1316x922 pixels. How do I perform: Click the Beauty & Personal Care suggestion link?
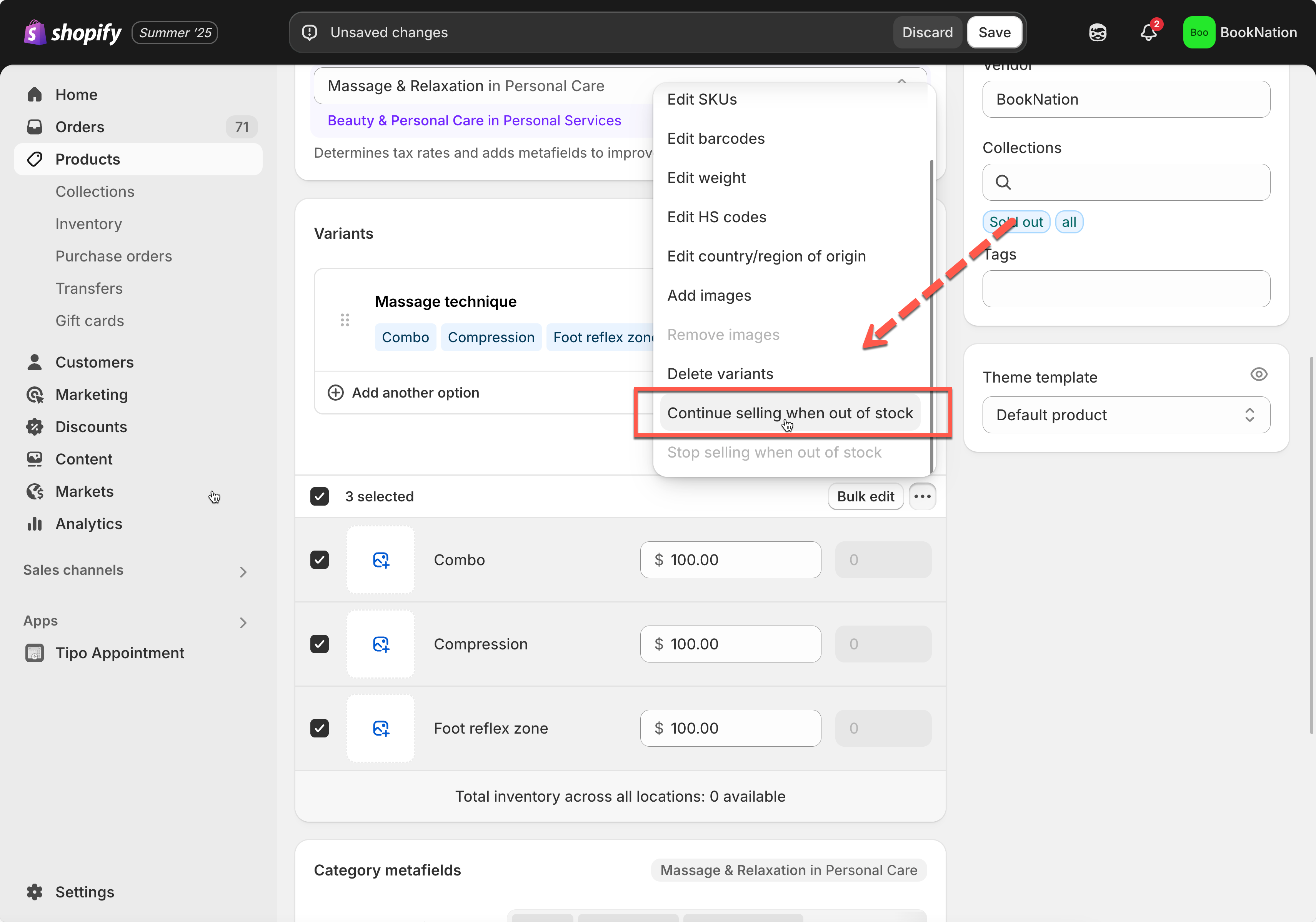point(474,120)
